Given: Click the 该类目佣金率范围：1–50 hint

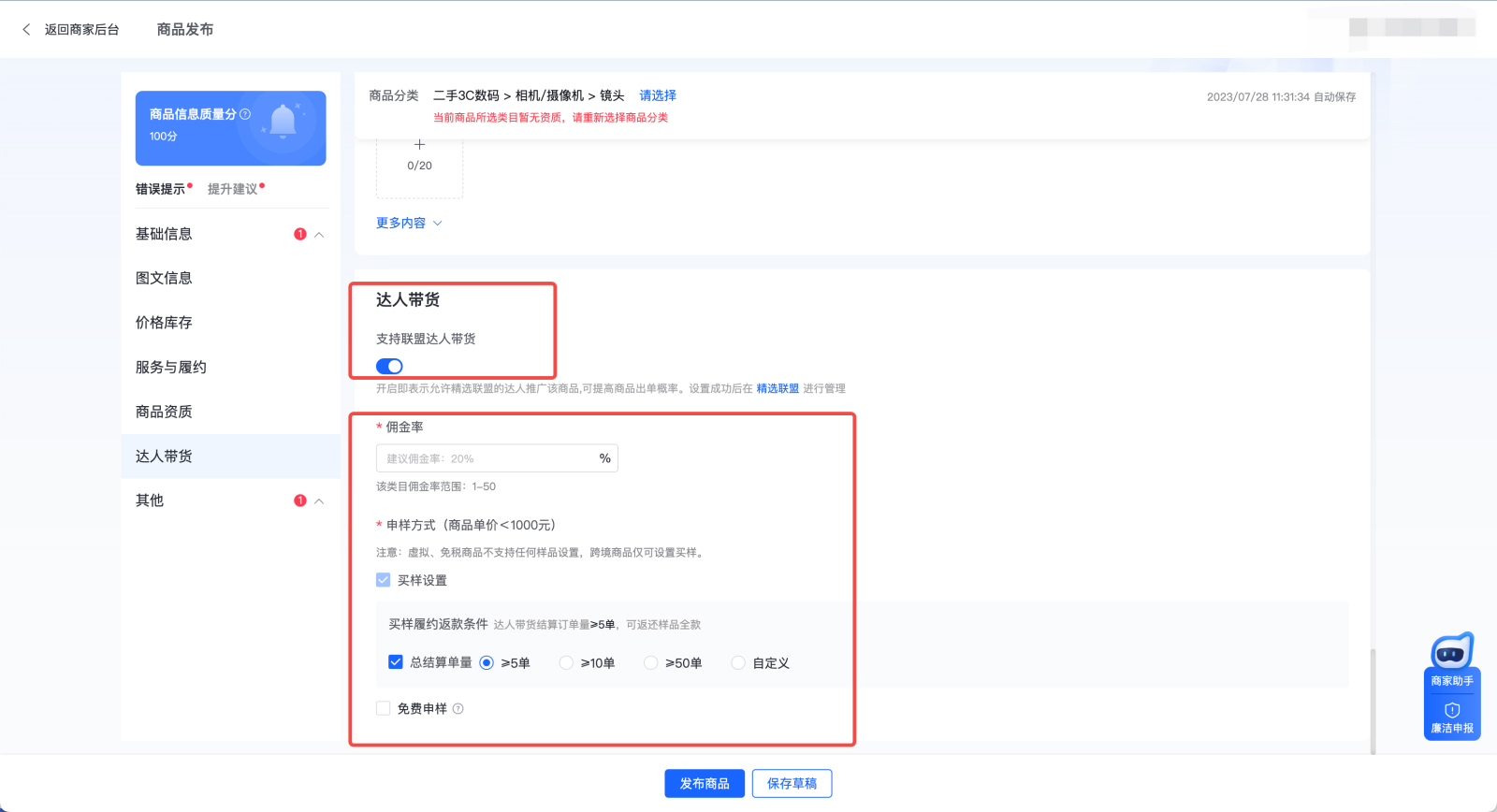Looking at the screenshot, I should 436,486.
